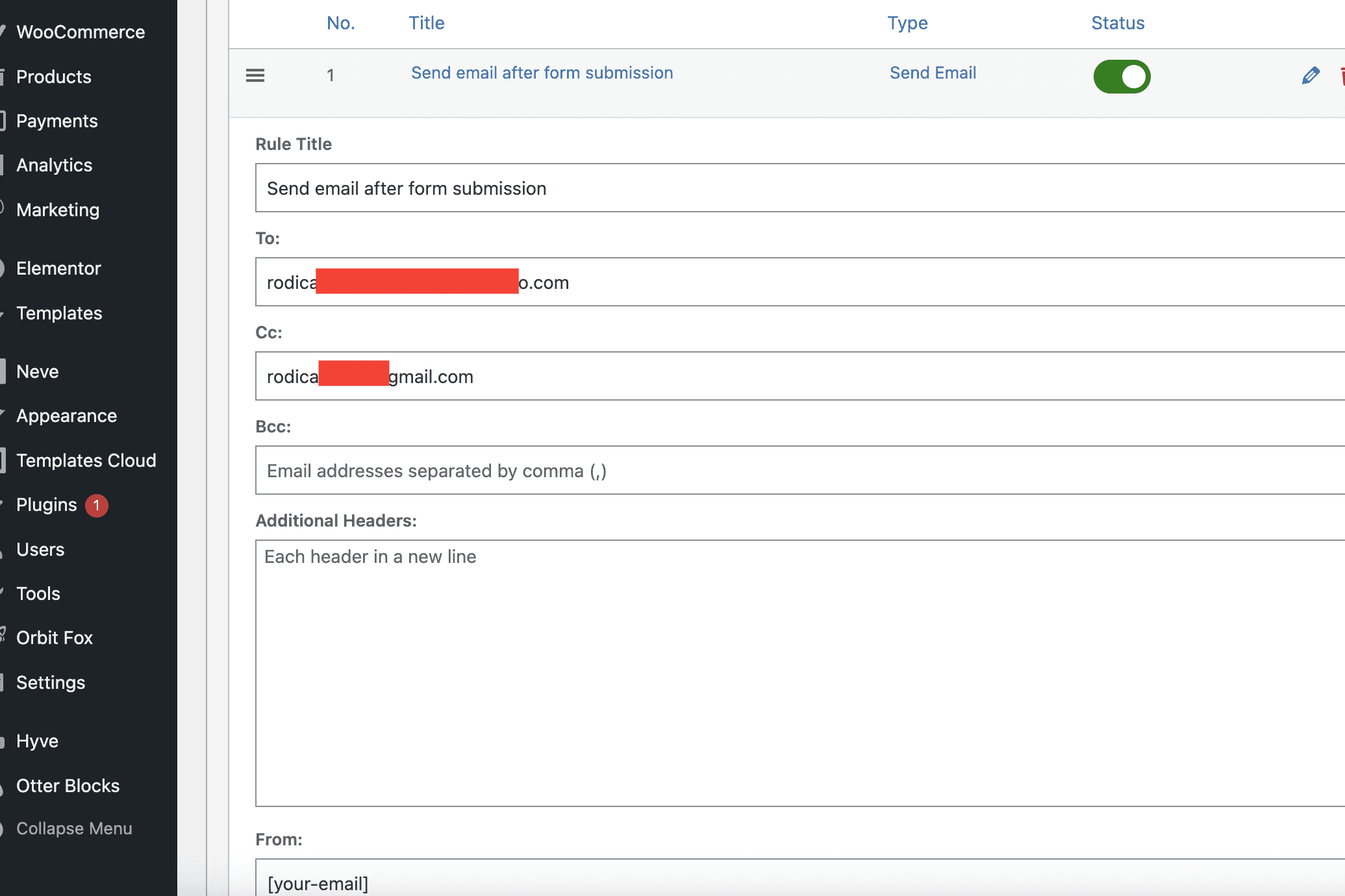The width and height of the screenshot is (1345, 896).
Task: Open "Send email after form submission" rule link
Action: pyautogui.click(x=542, y=73)
